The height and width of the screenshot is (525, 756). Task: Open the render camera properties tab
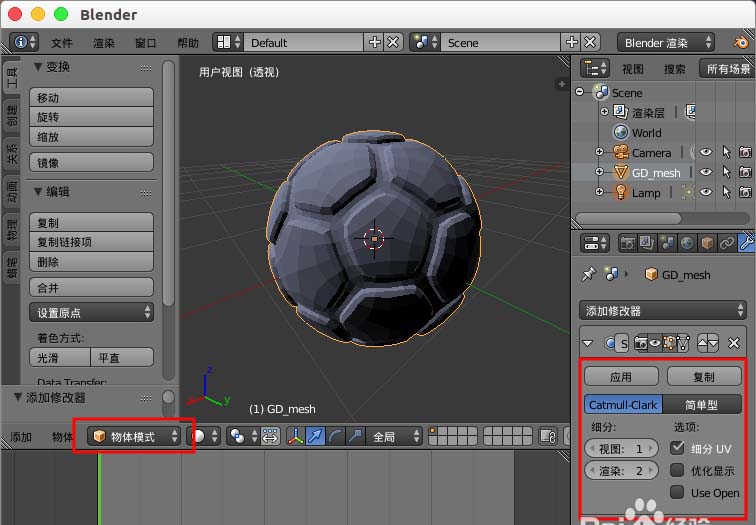(627, 243)
